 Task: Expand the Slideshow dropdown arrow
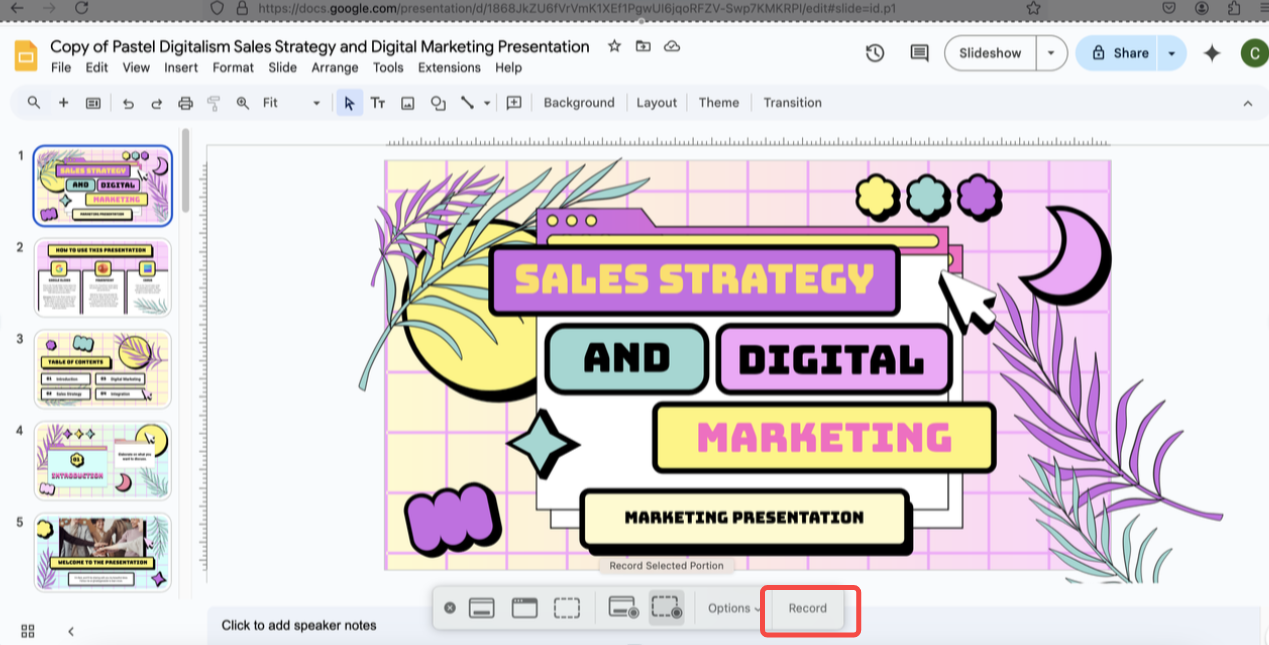point(1051,53)
